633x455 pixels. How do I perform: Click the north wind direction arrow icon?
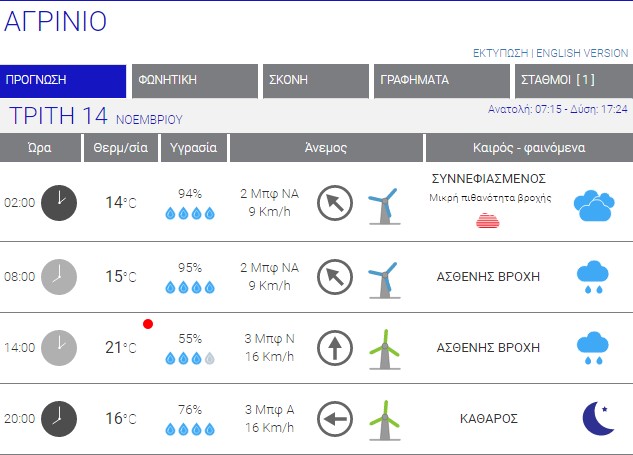pos(335,348)
